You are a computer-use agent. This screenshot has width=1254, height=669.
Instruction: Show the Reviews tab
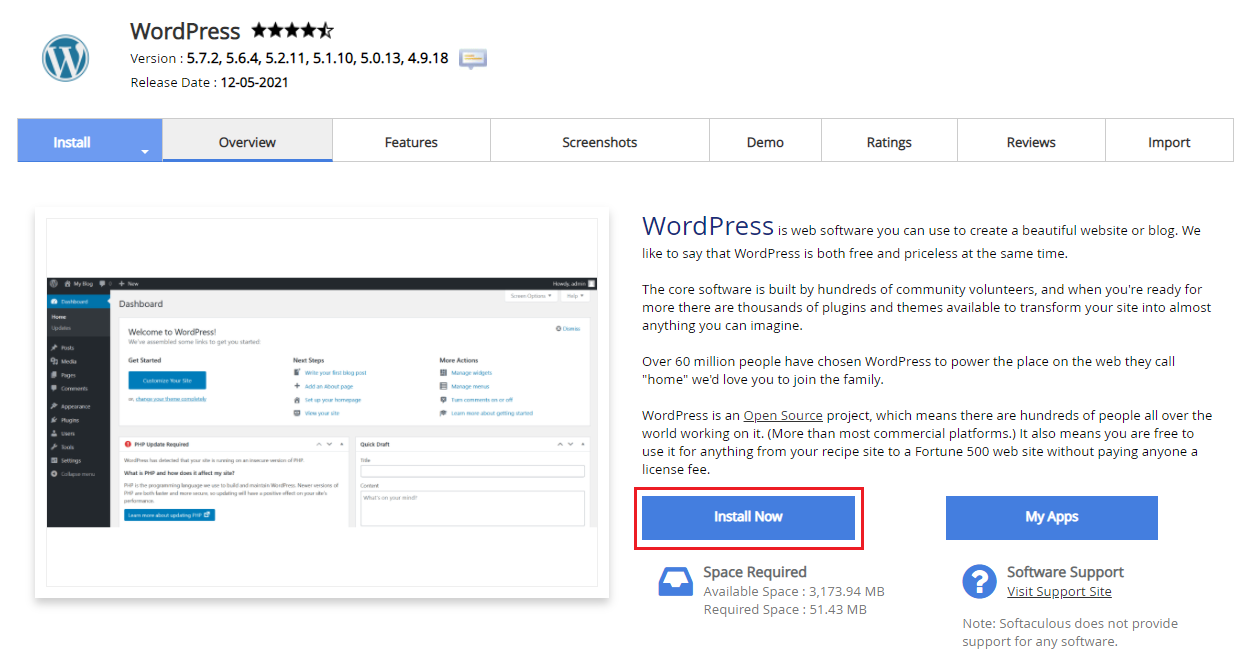pos(1031,142)
